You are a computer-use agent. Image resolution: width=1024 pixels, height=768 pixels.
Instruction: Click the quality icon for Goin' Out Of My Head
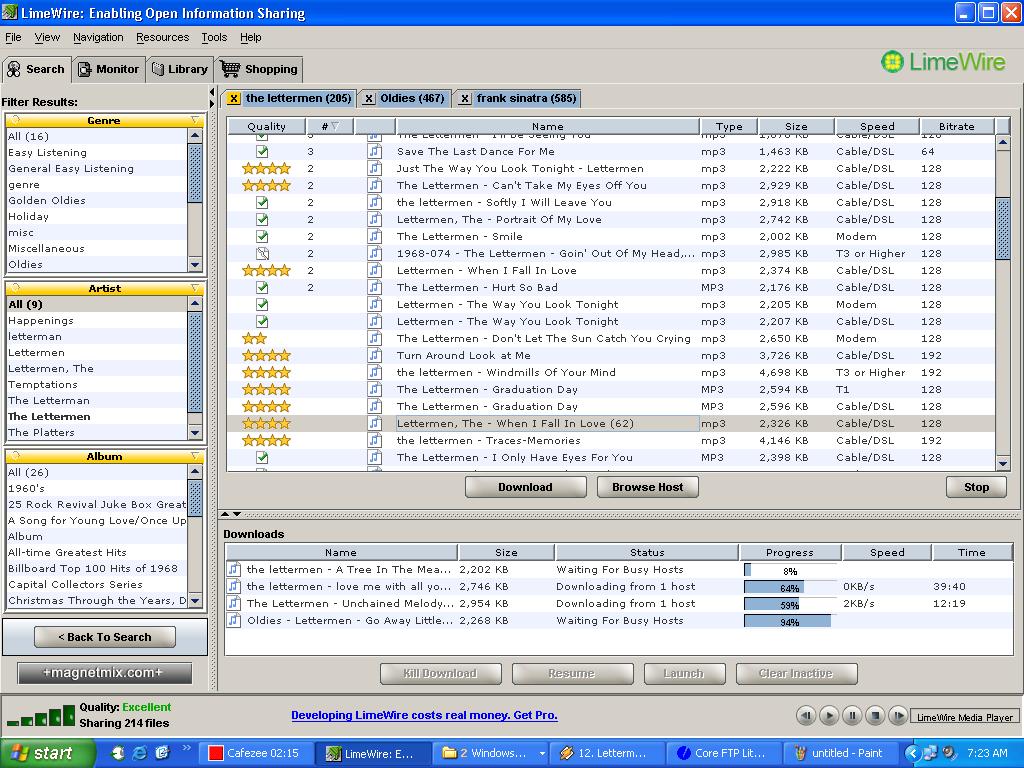(x=262, y=253)
